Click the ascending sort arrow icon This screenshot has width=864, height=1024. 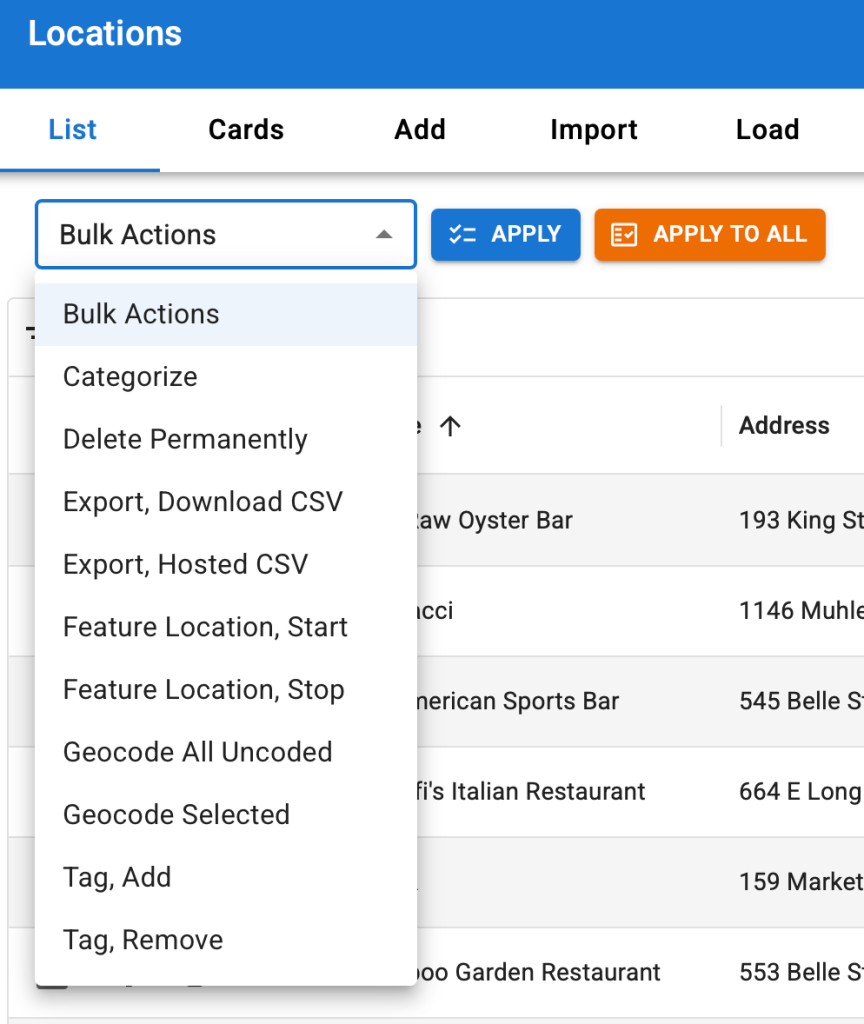(x=450, y=426)
